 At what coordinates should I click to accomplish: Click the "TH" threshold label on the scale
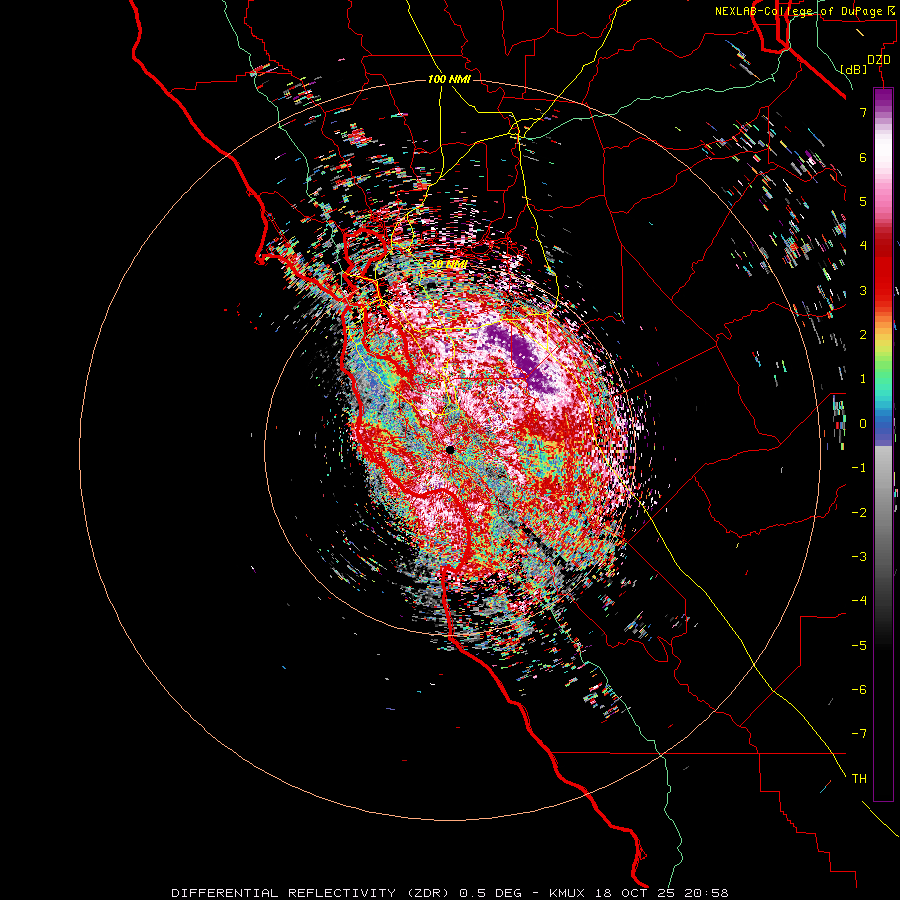click(859, 779)
